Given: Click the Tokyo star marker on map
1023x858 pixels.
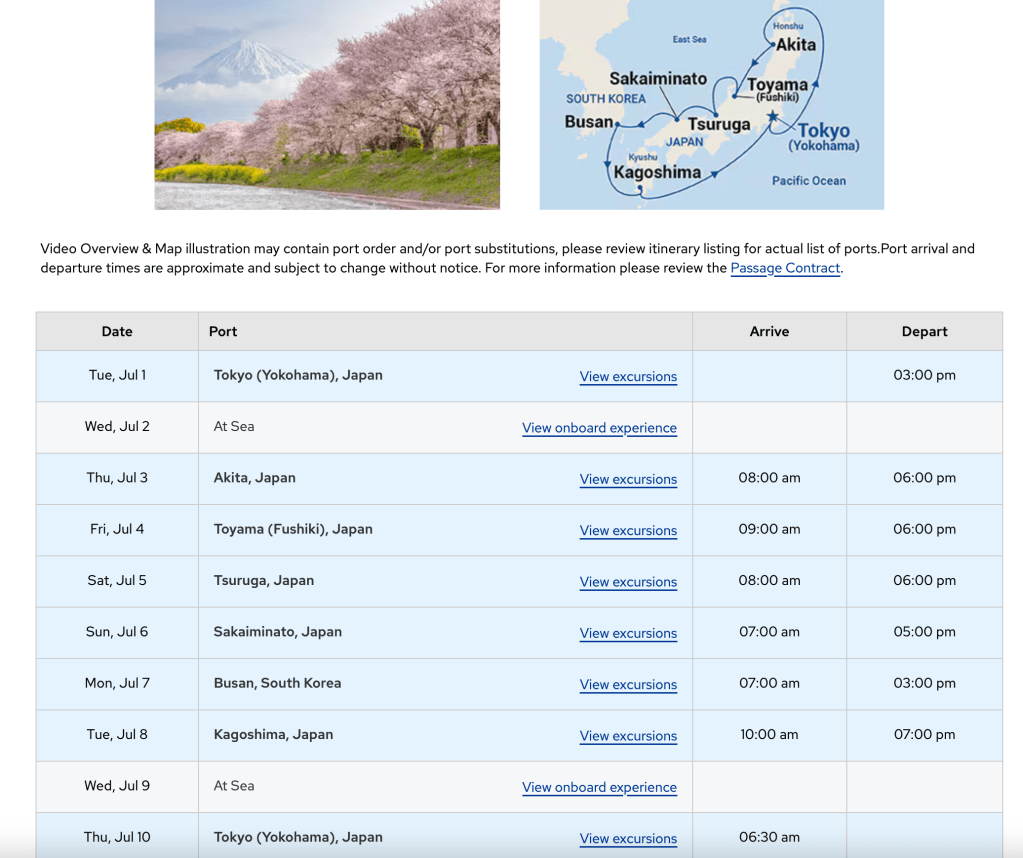Looking at the screenshot, I should point(773,118).
